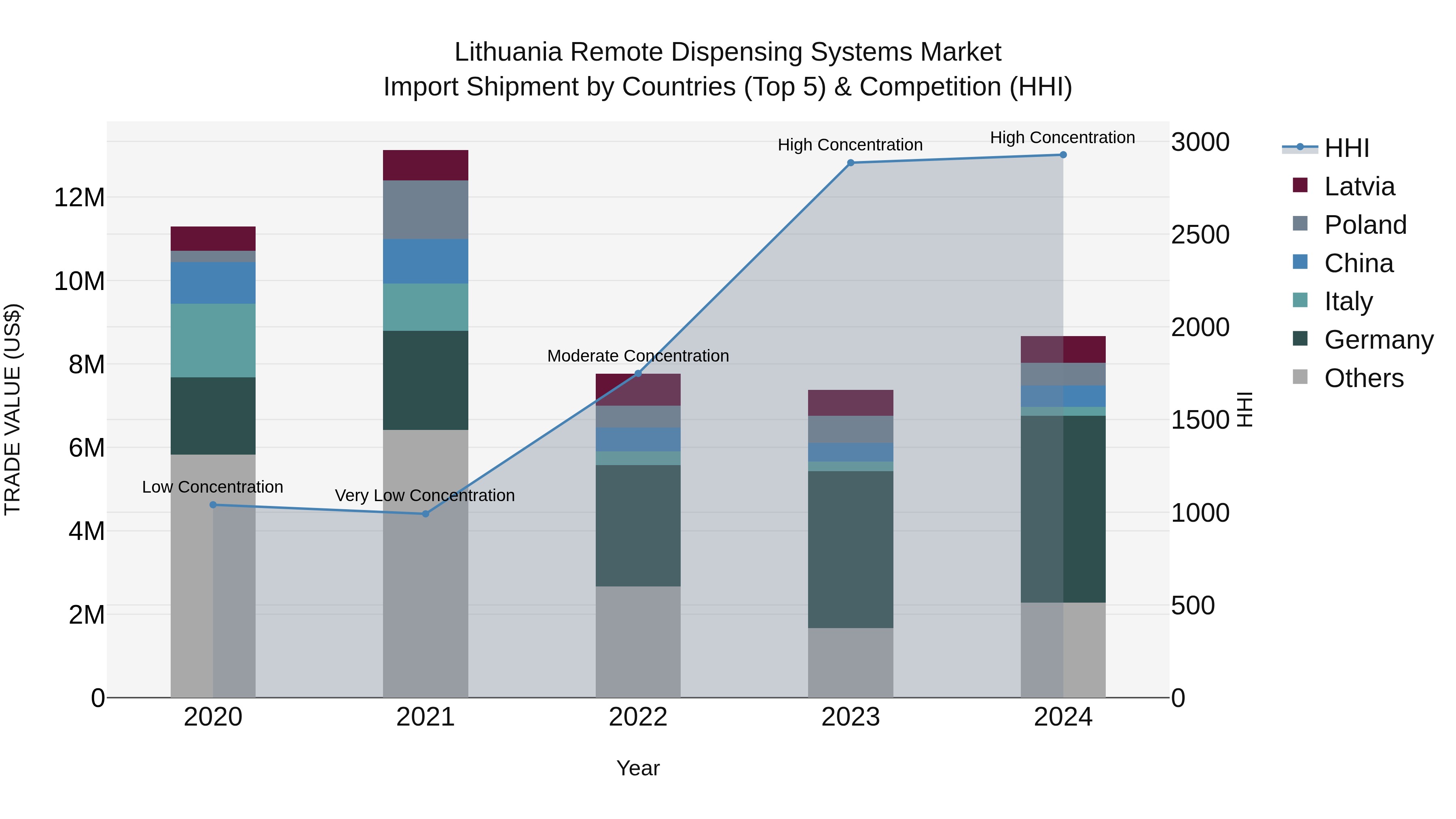
Task: Click the 2024 HHI data point
Action: coord(1063,155)
